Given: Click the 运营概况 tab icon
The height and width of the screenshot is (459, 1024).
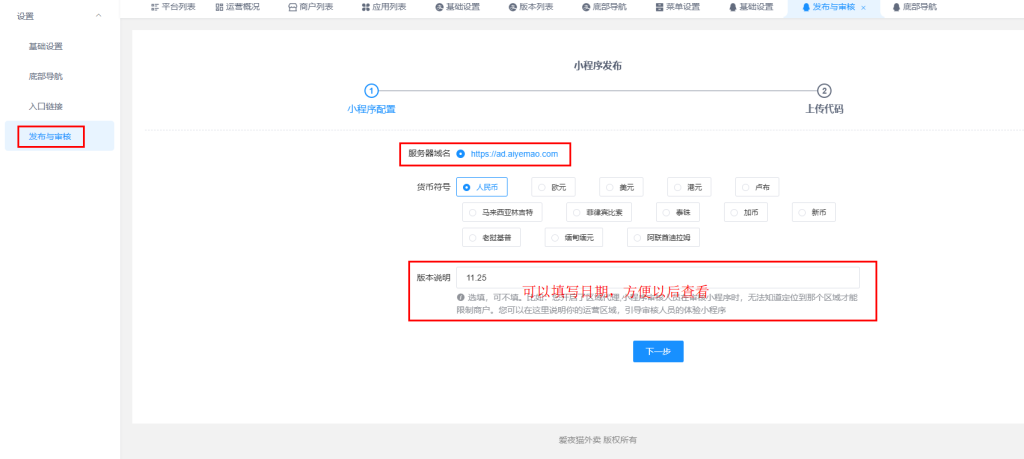Looking at the screenshot, I should tap(219, 7).
